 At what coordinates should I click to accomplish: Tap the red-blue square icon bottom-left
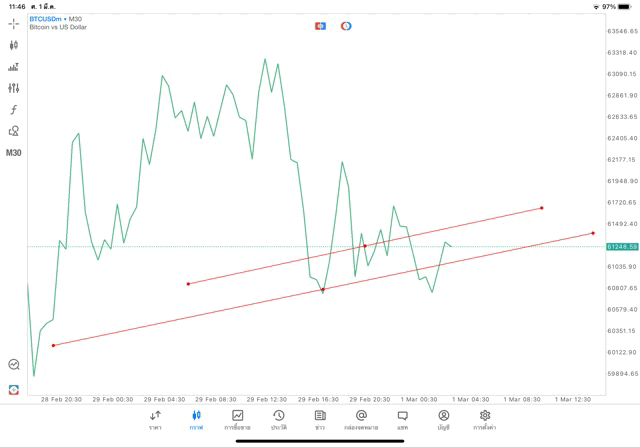tap(14, 390)
